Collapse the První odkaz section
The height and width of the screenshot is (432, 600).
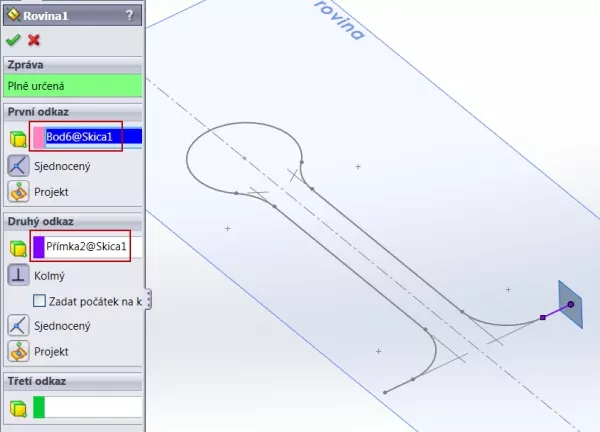point(72,111)
